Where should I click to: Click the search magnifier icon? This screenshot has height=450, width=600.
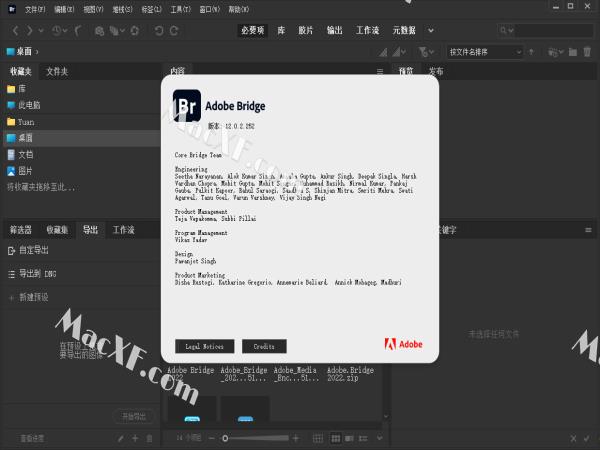point(503,30)
